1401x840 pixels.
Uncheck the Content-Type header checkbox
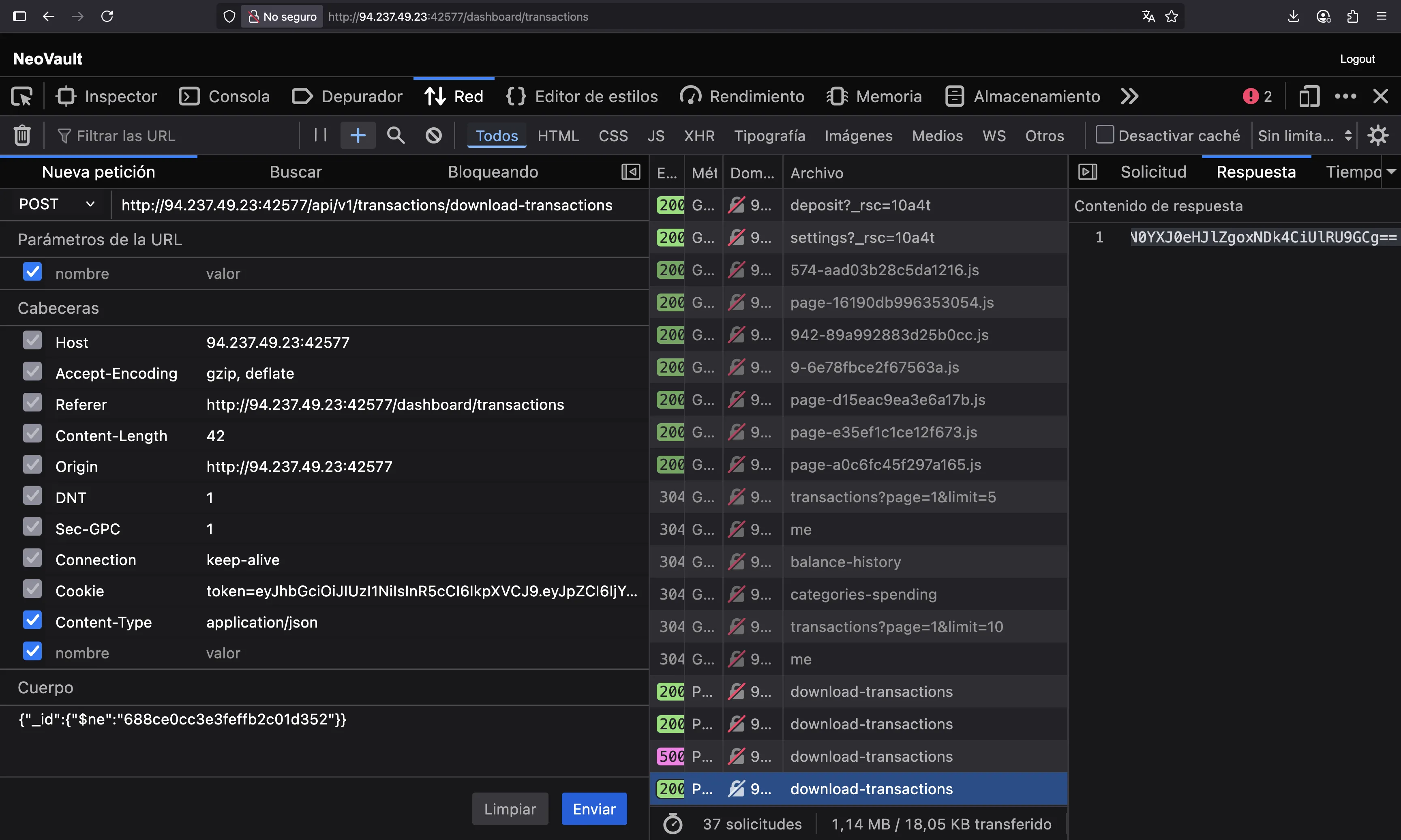pyautogui.click(x=32, y=620)
